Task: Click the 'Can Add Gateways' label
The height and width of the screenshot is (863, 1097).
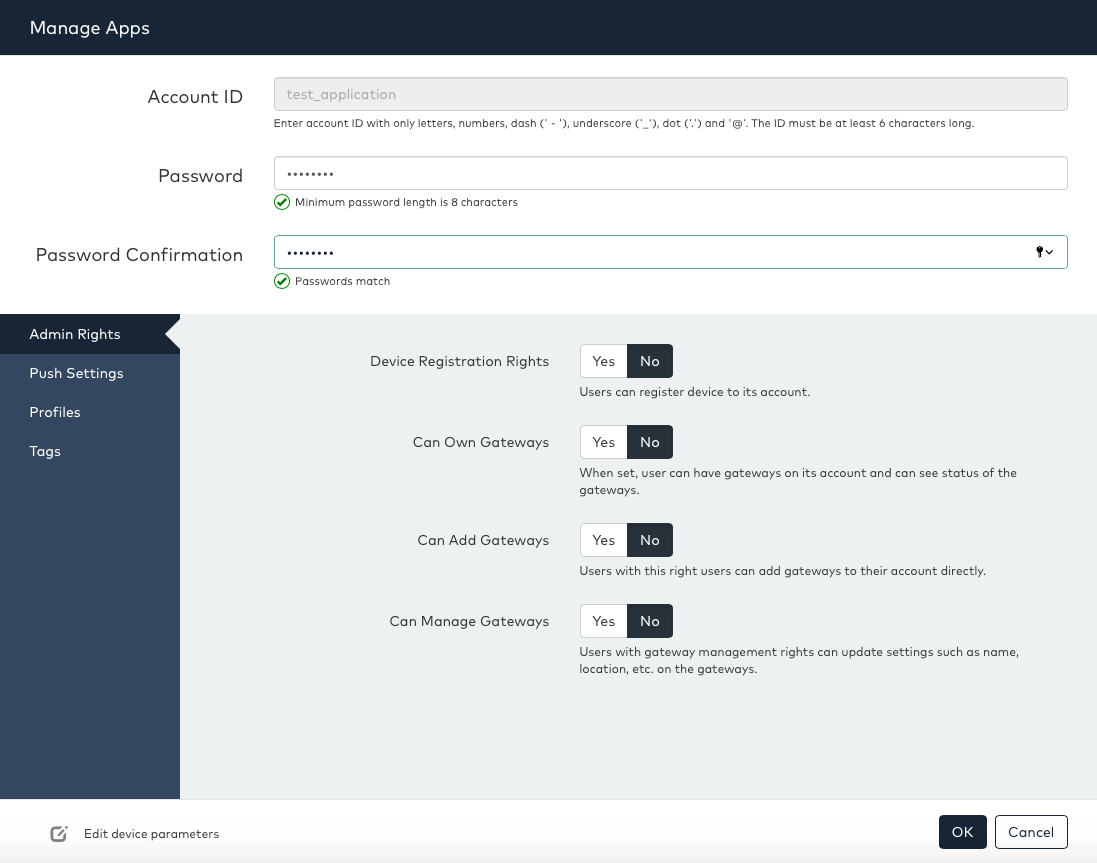Action: tap(483, 541)
